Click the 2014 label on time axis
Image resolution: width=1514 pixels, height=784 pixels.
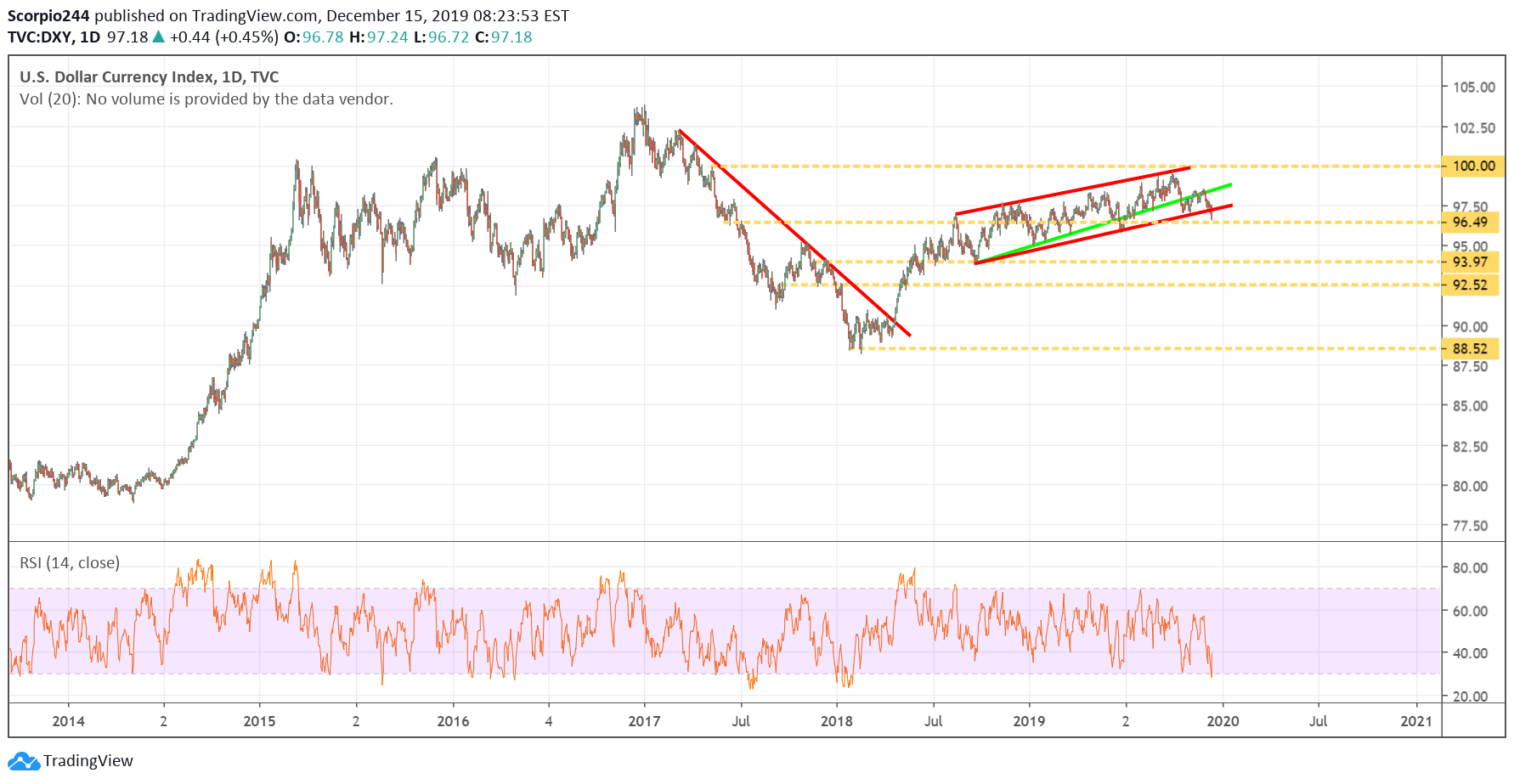pos(68,721)
